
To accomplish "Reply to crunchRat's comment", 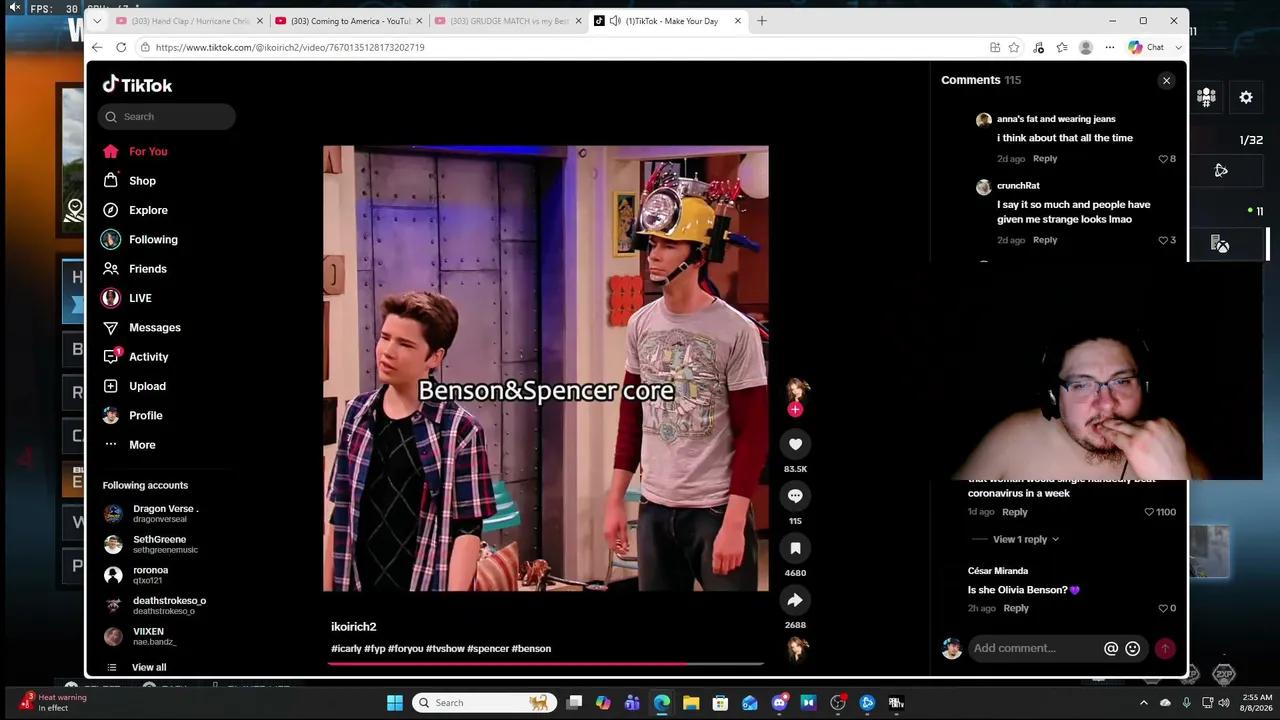I will tap(1045, 240).
